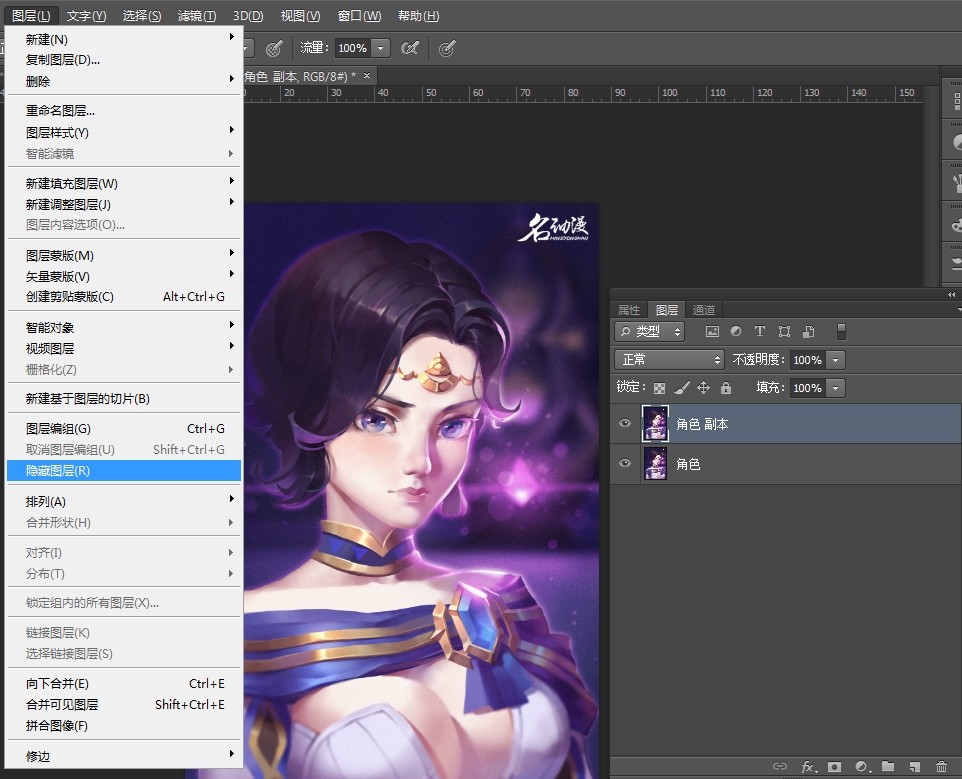
Task: Enable the airbrush icon next to 流量
Action: coord(409,48)
